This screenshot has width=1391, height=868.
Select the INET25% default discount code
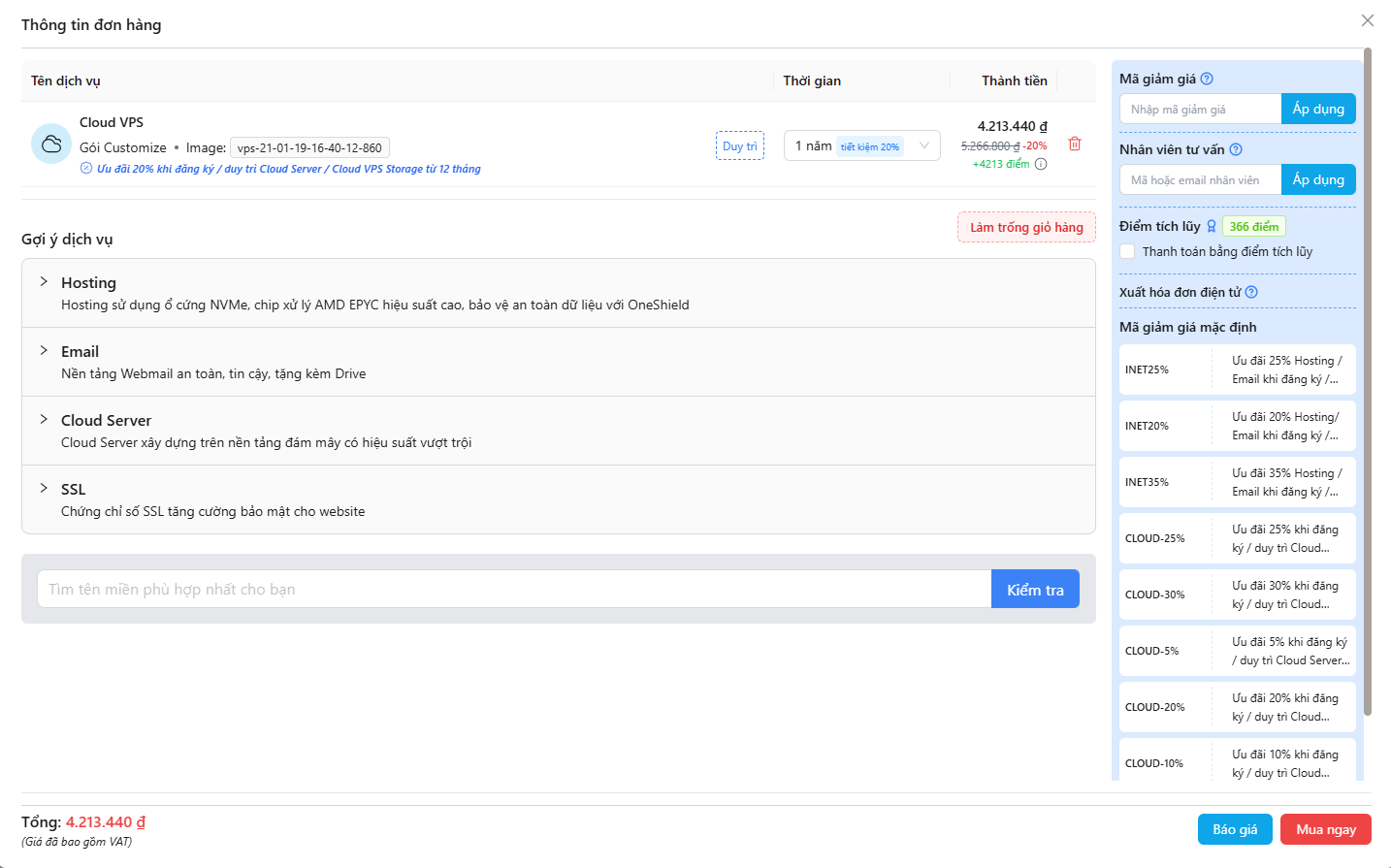[x=1238, y=370]
